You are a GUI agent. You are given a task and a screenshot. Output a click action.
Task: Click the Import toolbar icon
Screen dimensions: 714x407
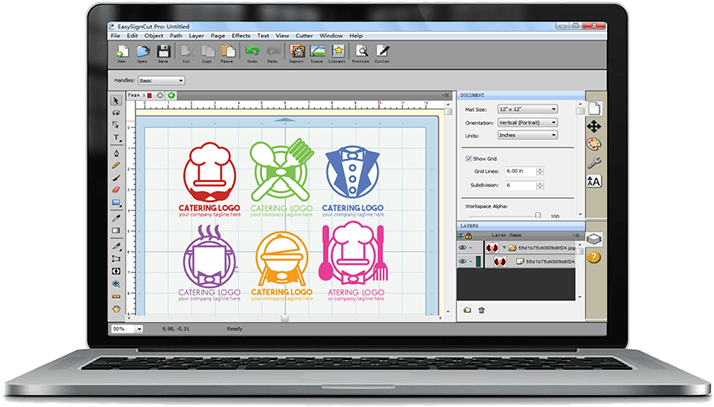(296, 51)
